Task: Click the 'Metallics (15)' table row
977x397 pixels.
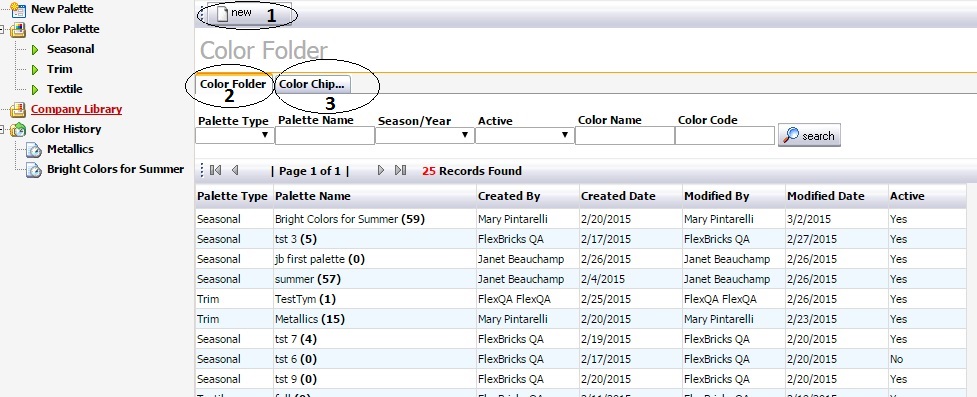Action: 581,319
